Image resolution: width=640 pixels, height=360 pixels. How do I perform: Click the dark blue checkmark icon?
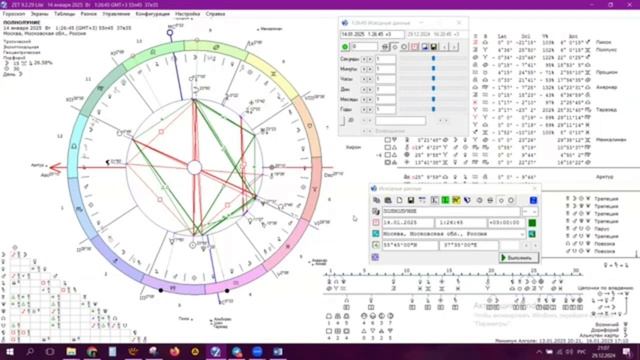(467, 200)
